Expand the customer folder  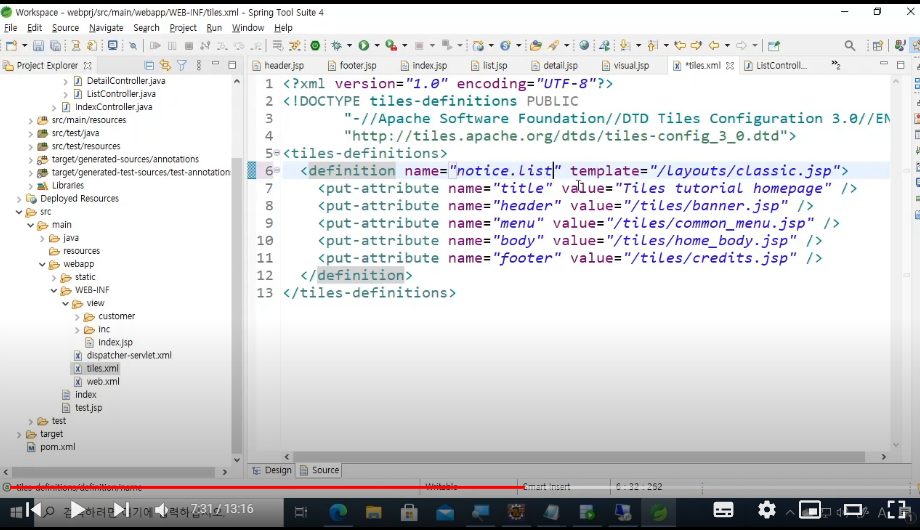pos(77,316)
